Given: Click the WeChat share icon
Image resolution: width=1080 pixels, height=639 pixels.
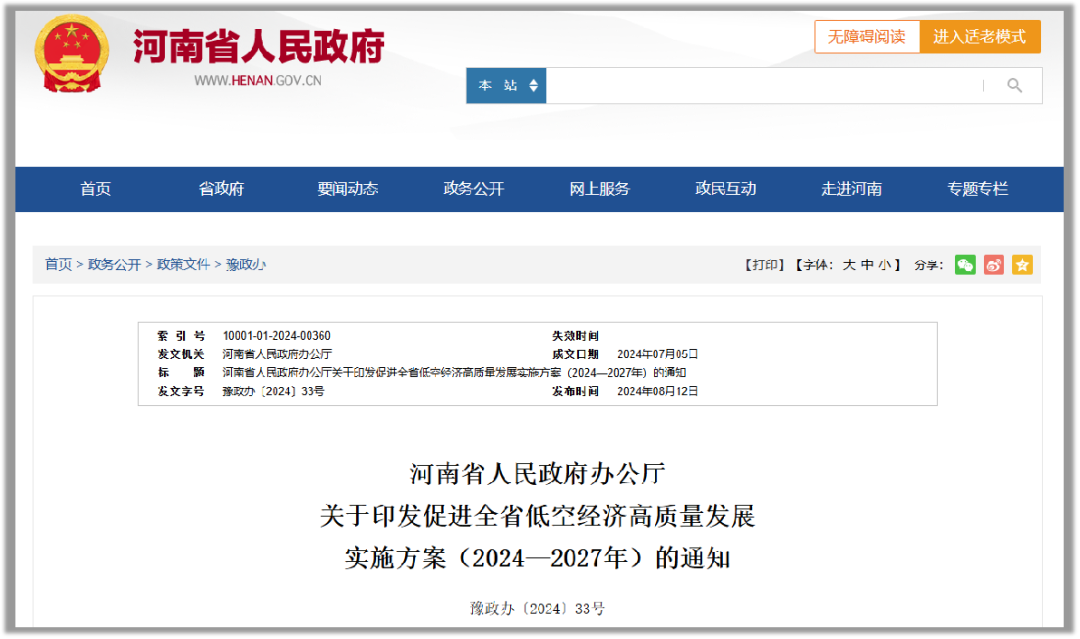Looking at the screenshot, I should pyautogui.click(x=965, y=265).
